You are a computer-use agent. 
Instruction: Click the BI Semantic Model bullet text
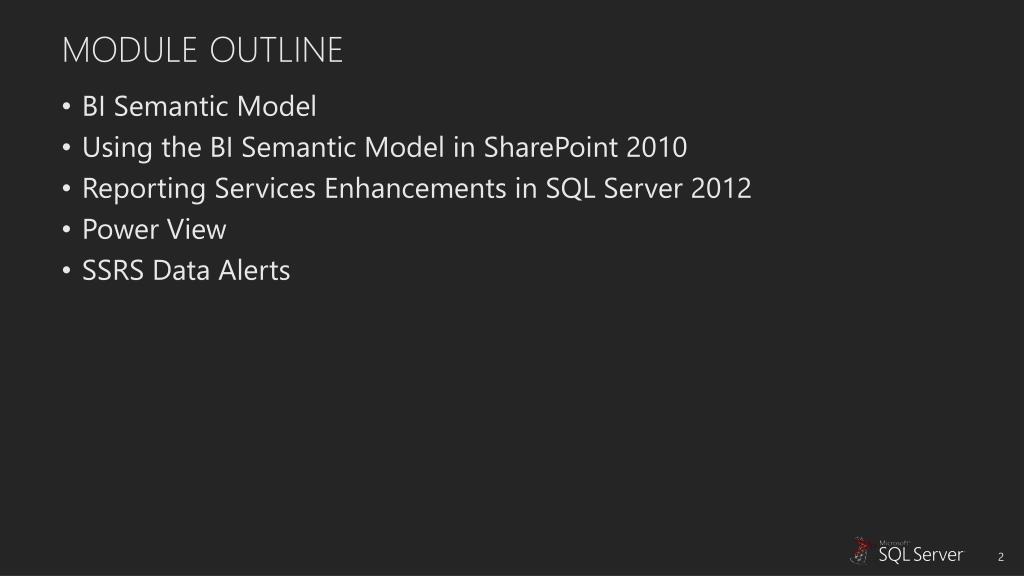[x=199, y=106]
